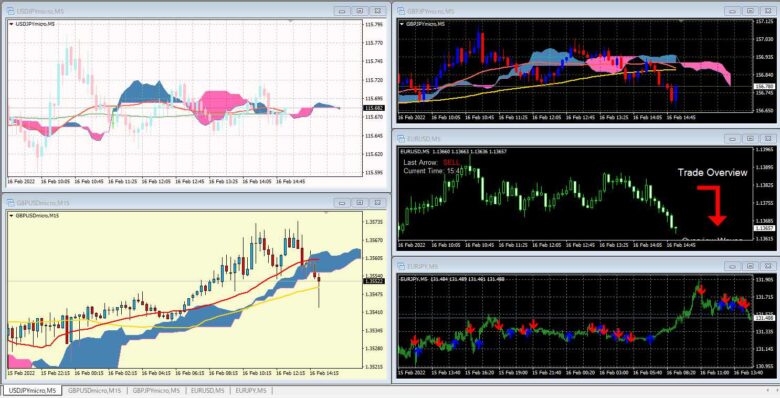780x398 pixels.
Task: Restore the EURUSD,M5 chart window
Action: 750,139
